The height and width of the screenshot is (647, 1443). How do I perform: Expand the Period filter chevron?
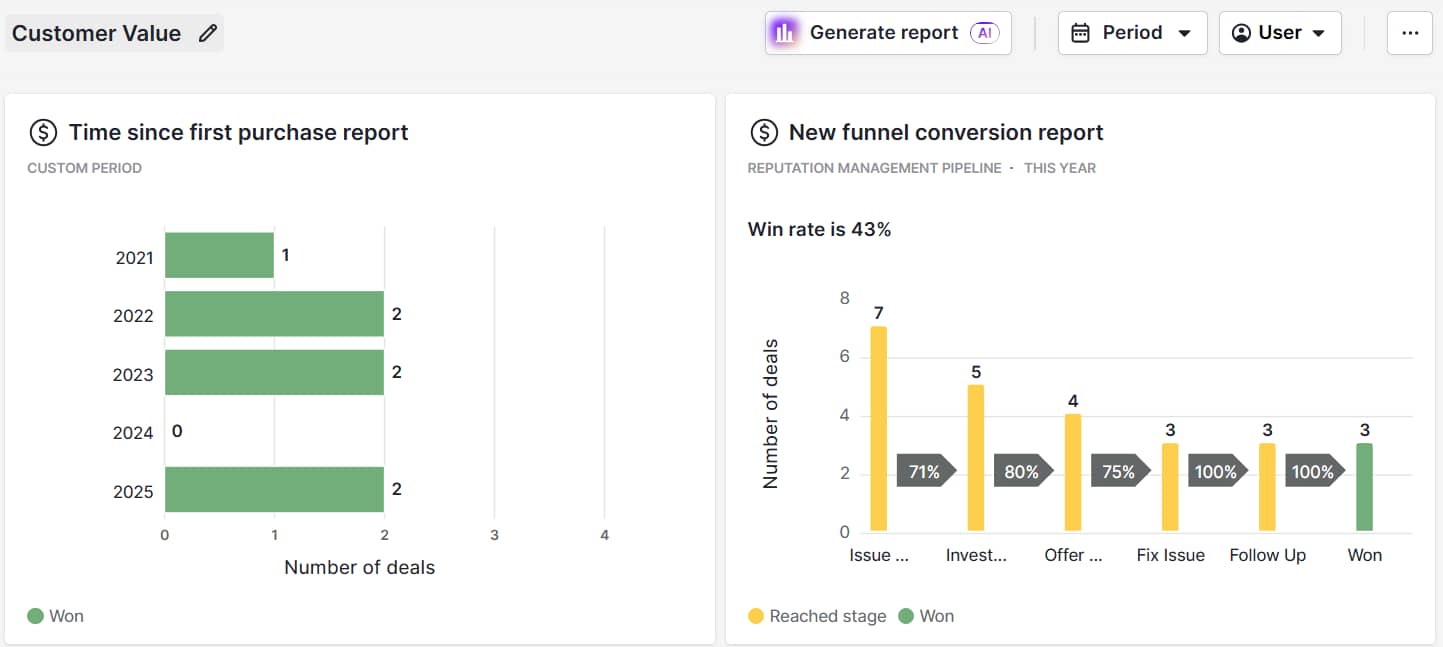coord(1185,33)
